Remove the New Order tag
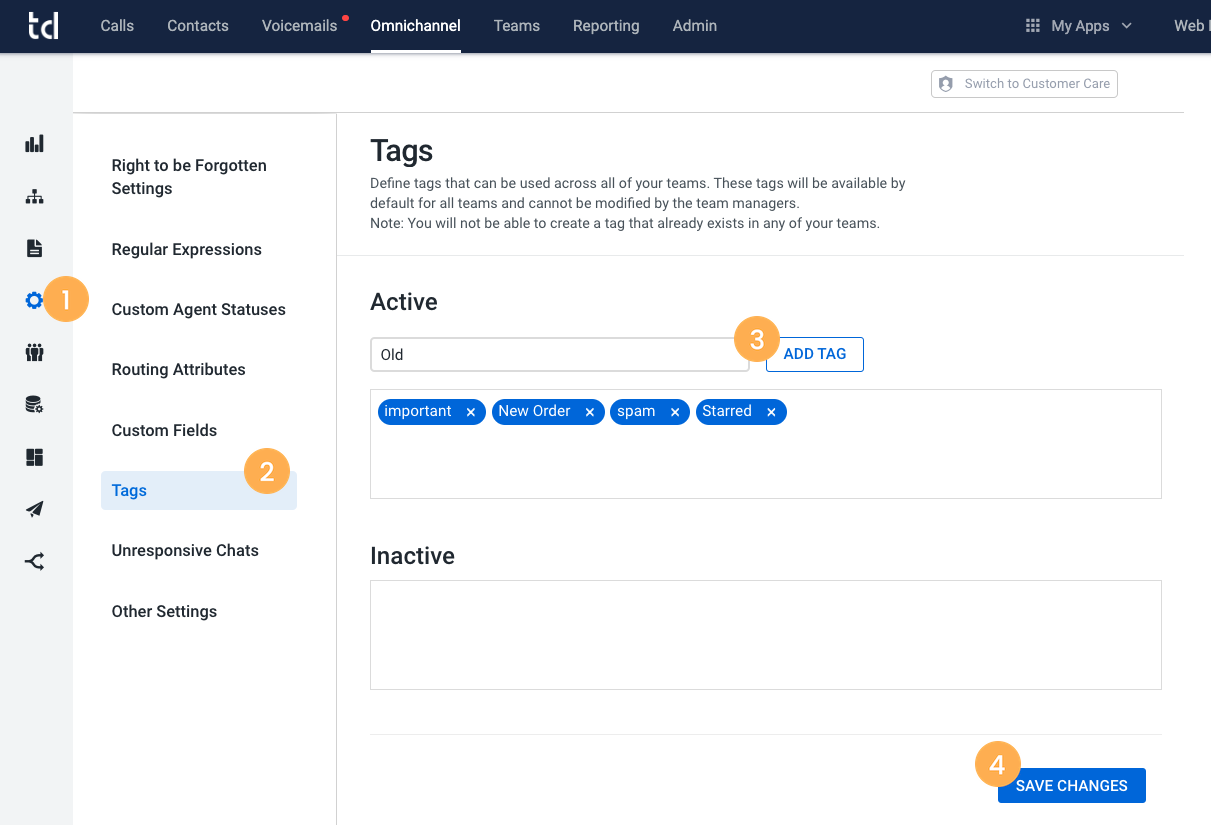The width and height of the screenshot is (1211, 825). (x=590, y=412)
